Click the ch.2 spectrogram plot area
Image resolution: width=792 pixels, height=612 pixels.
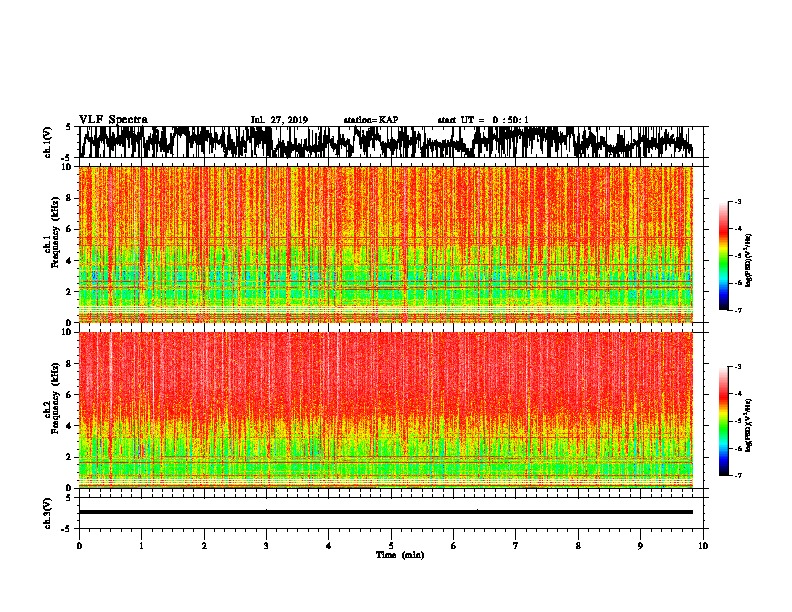[385, 410]
